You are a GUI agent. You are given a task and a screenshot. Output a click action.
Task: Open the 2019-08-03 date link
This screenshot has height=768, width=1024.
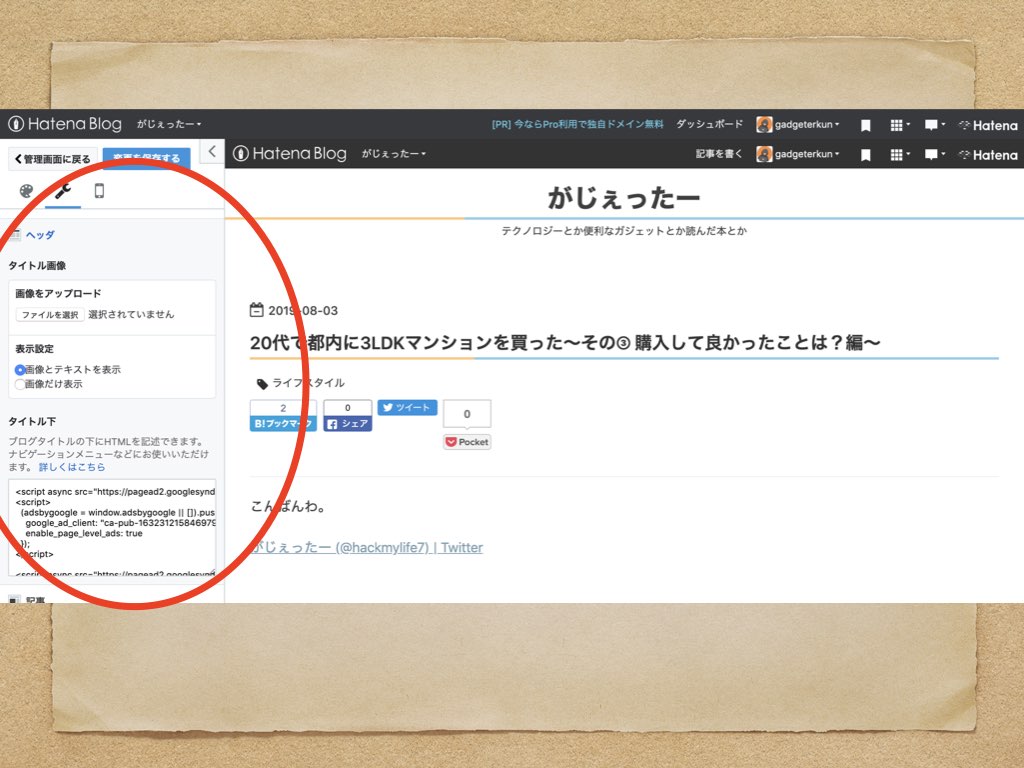tap(303, 311)
